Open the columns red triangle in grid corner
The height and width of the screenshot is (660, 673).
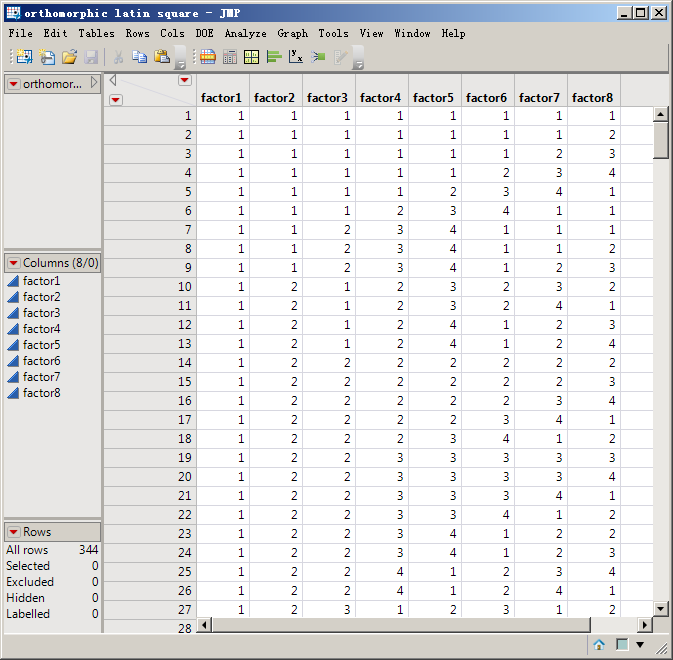(185, 80)
